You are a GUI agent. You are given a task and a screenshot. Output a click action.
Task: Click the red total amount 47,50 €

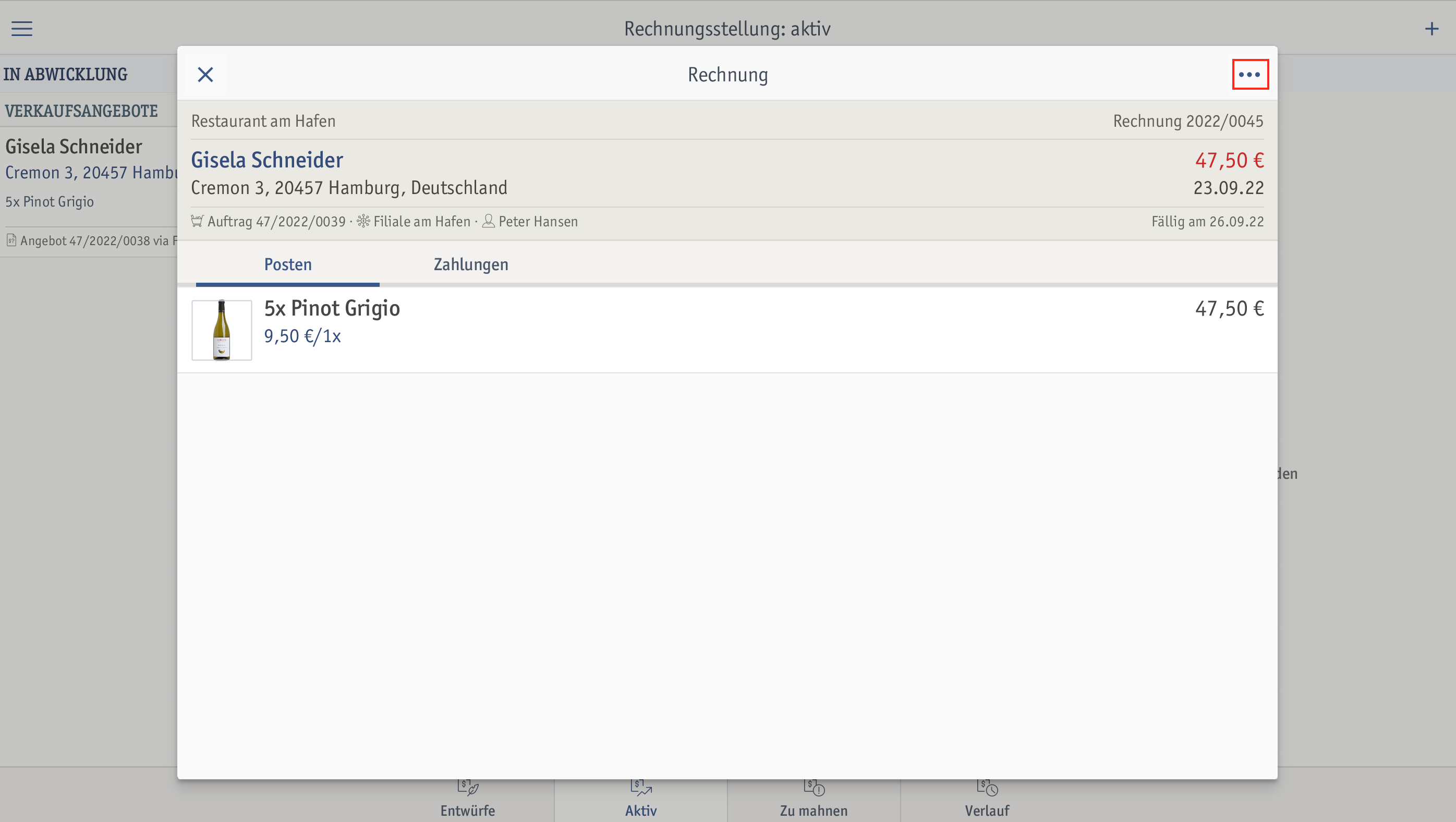(x=1229, y=161)
